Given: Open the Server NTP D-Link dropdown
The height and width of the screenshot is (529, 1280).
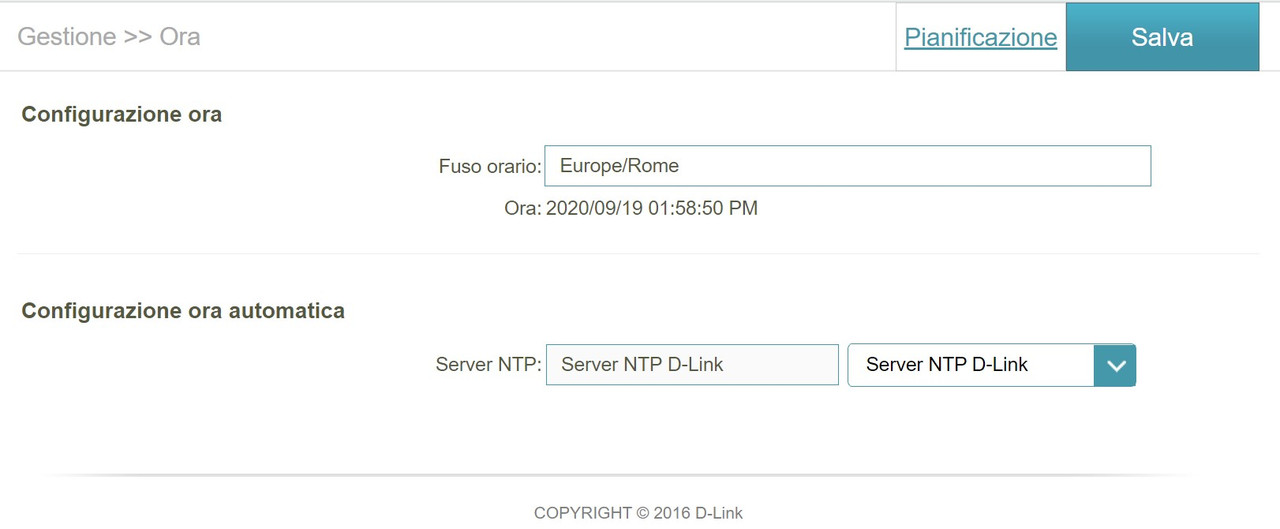Looking at the screenshot, I should [x=991, y=365].
